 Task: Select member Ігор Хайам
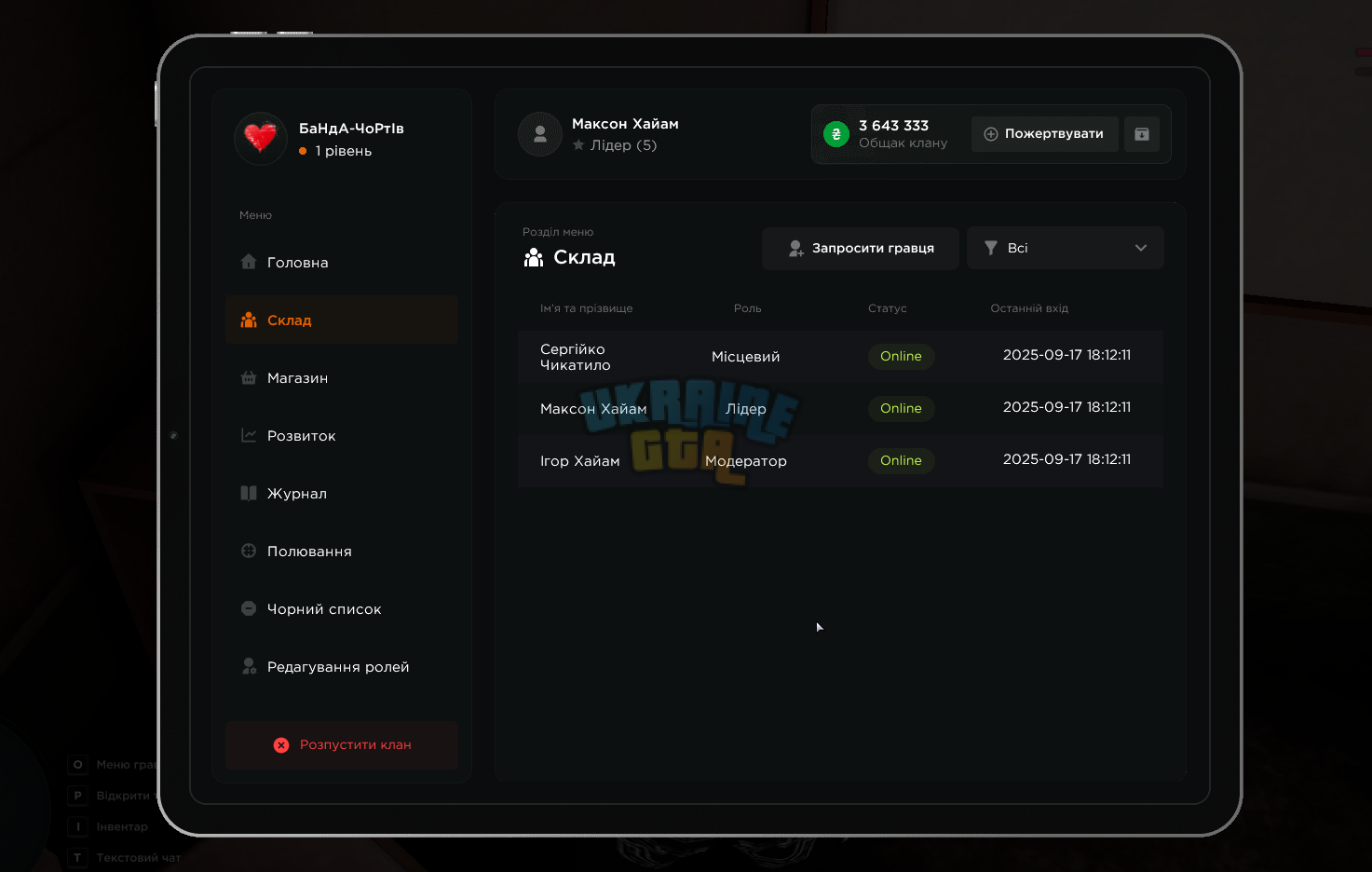coord(580,461)
